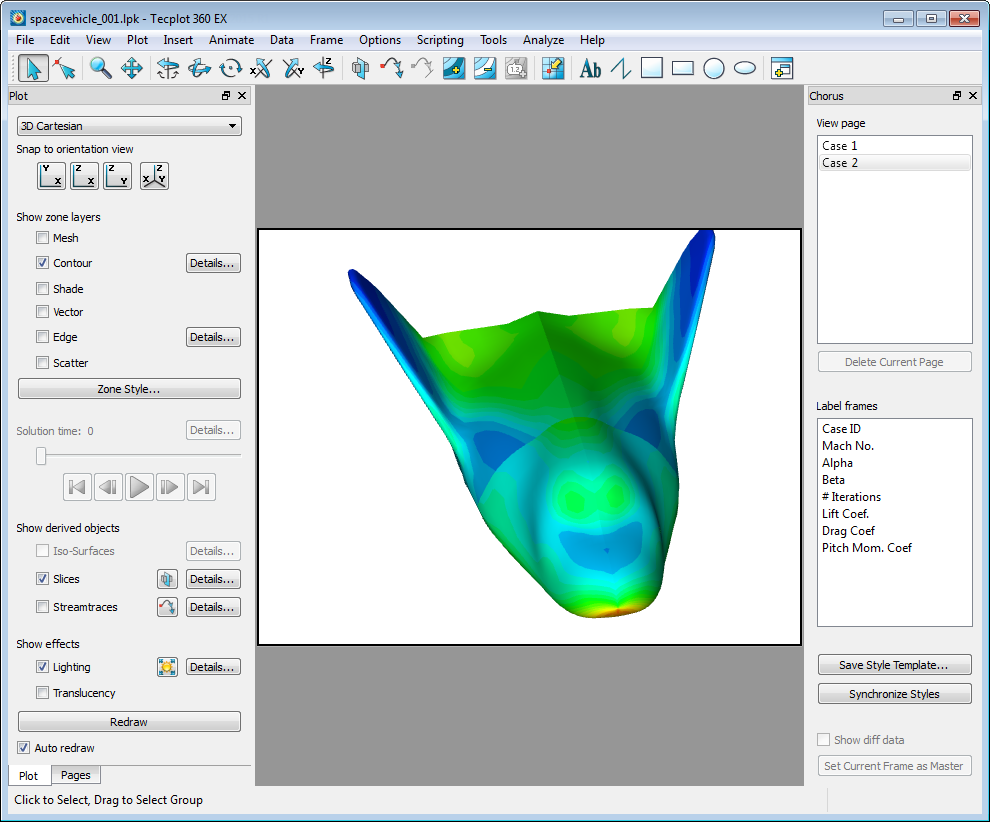Select the slice placement tool
The image size is (990, 822).
(x=361, y=68)
